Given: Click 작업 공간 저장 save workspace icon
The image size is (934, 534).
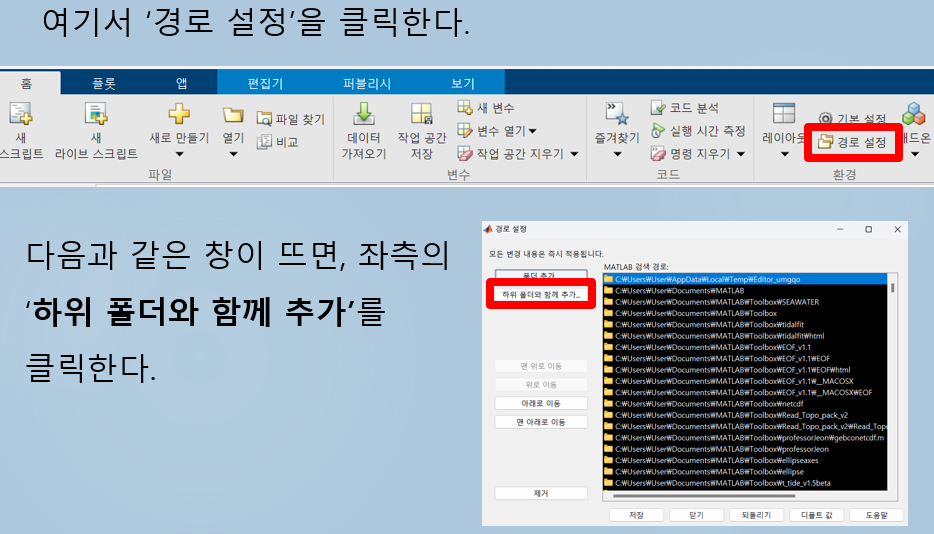Looking at the screenshot, I should click(421, 113).
